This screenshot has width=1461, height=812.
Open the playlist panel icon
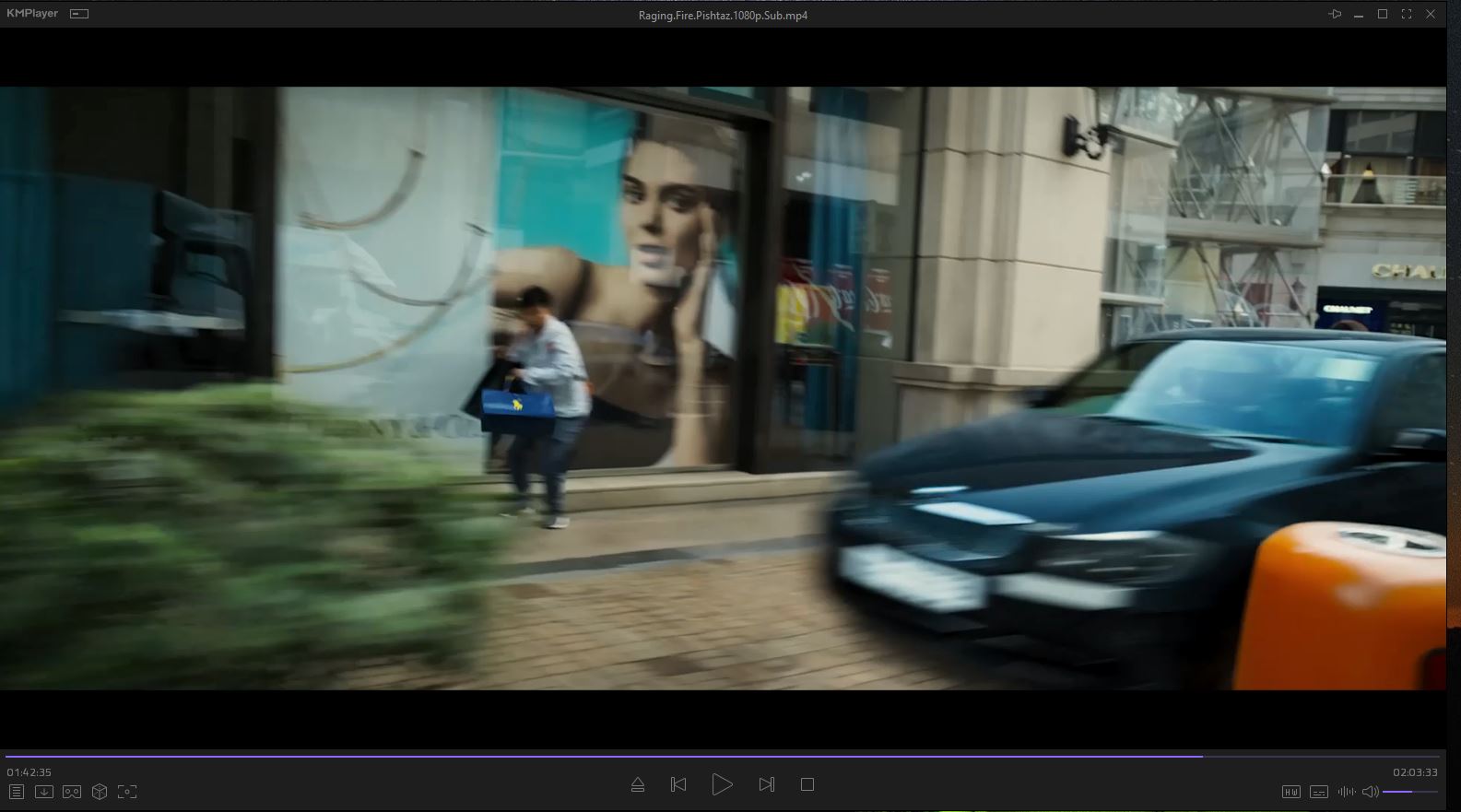[17, 792]
